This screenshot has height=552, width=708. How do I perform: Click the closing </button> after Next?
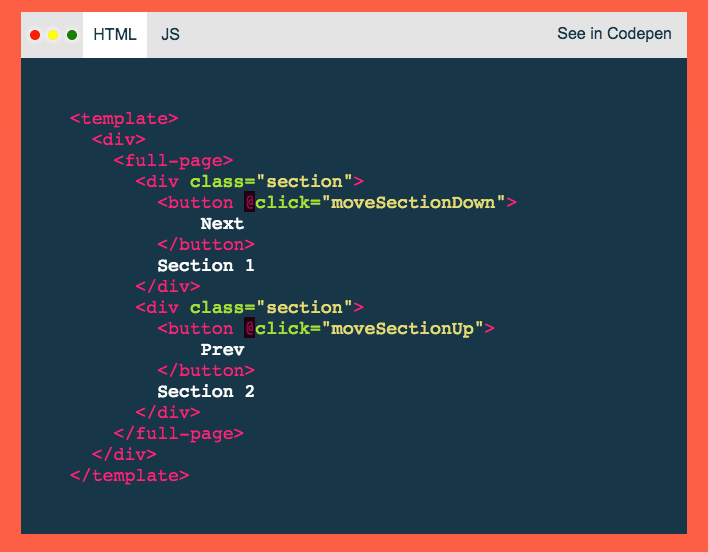click(206, 245)
